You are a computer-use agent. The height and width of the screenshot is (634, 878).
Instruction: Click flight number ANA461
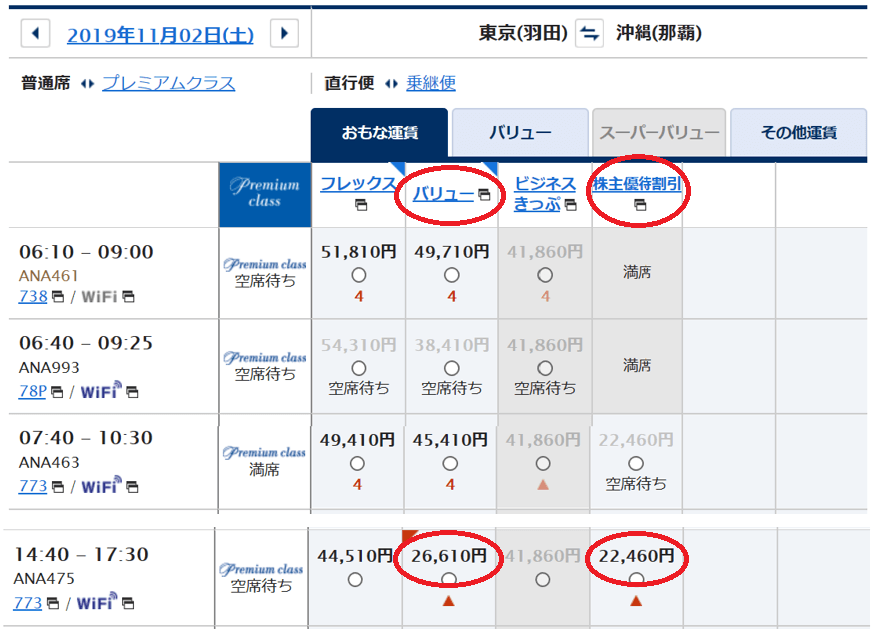[x=48, y=276]
